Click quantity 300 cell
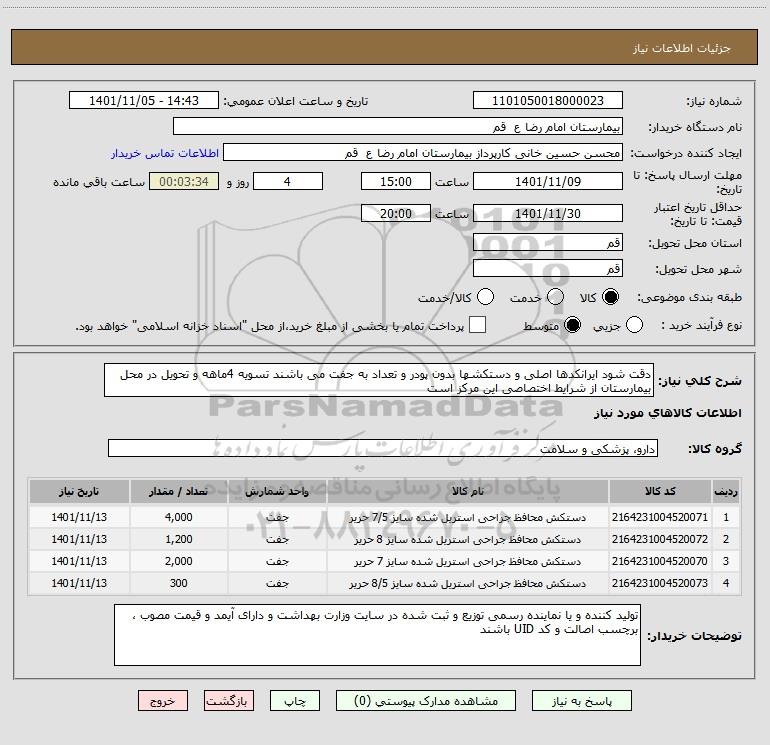Screen dimensions: 770x745 click(179, 583)
